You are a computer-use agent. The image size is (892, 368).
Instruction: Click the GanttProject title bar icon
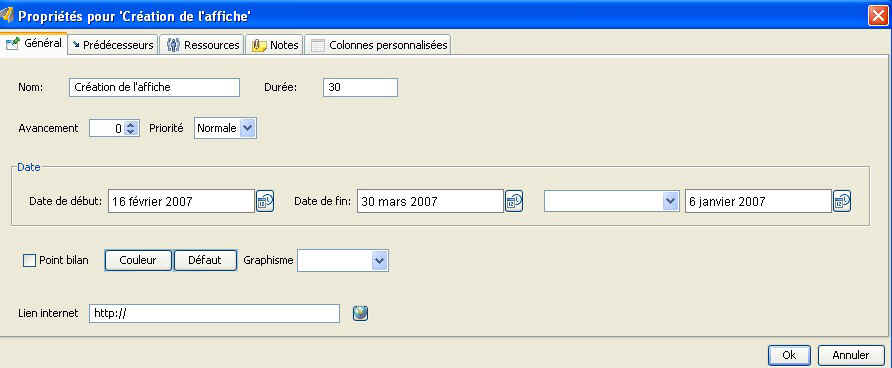pyautogui.click(x=7, y=15)
